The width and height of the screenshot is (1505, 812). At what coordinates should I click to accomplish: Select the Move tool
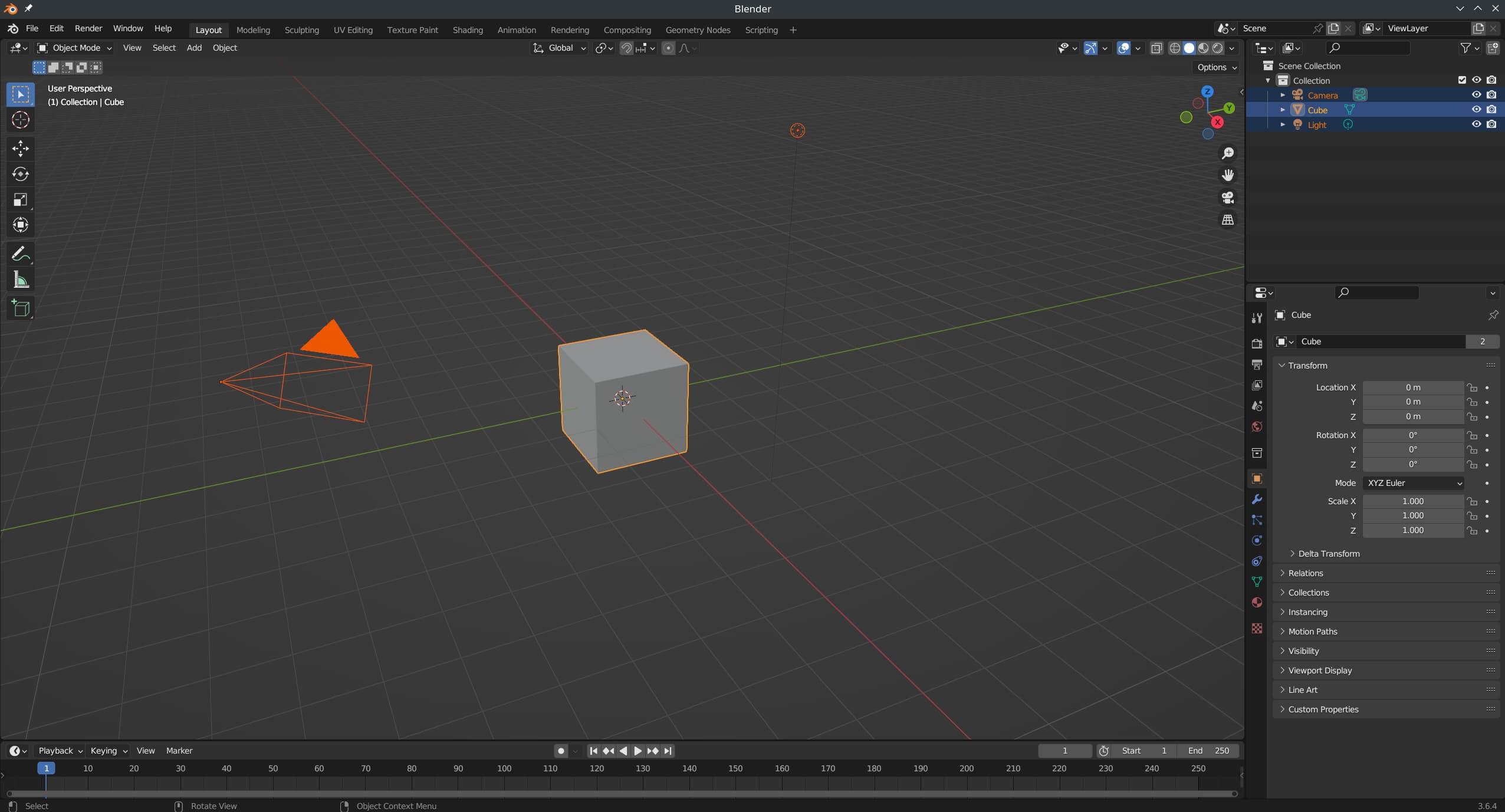point(21,148)
